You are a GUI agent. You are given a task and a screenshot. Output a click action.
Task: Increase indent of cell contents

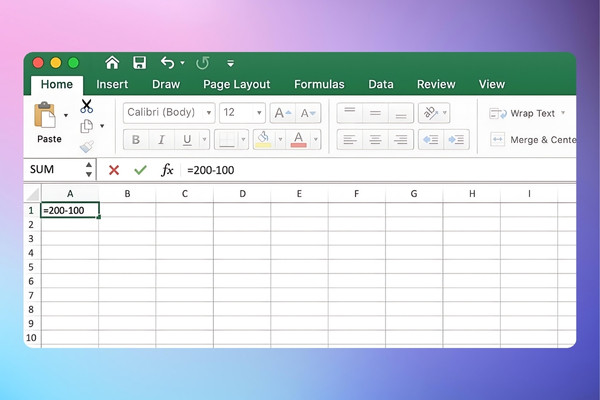(457, 140)
